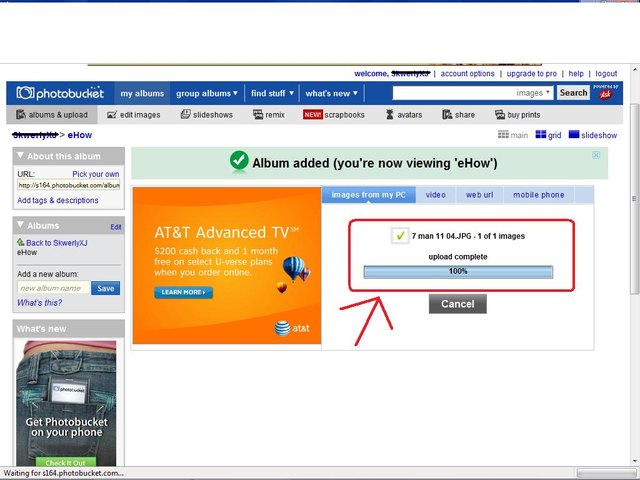Click the browser status bar text
The image size is (640, 480).
pyautogui.click(x=64, y=473)
